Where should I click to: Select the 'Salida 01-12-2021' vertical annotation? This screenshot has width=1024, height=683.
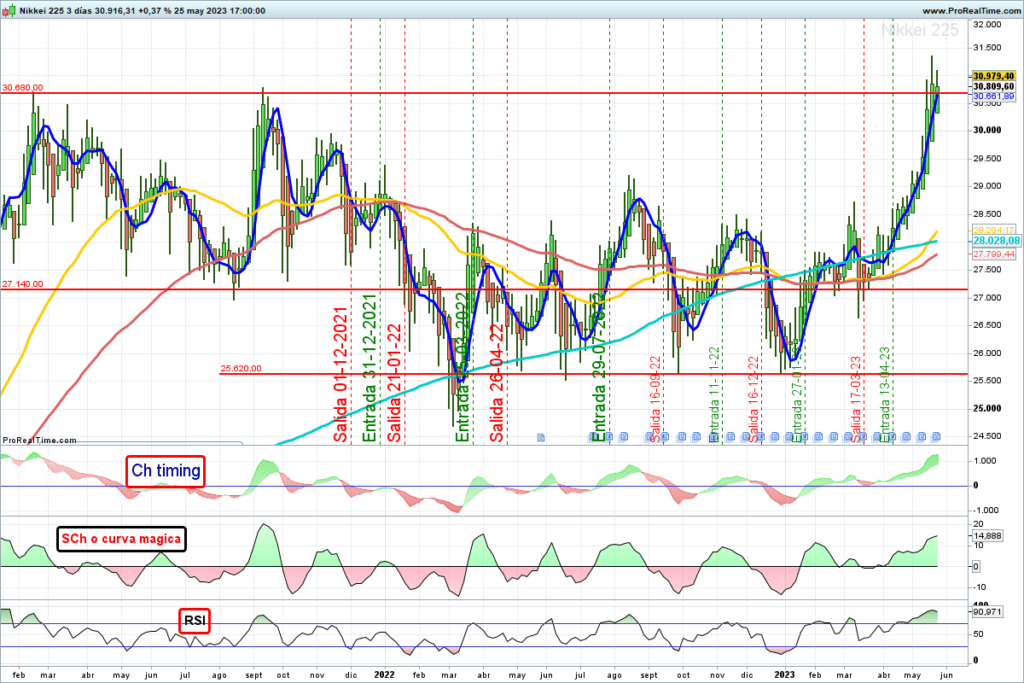(341, 374)
